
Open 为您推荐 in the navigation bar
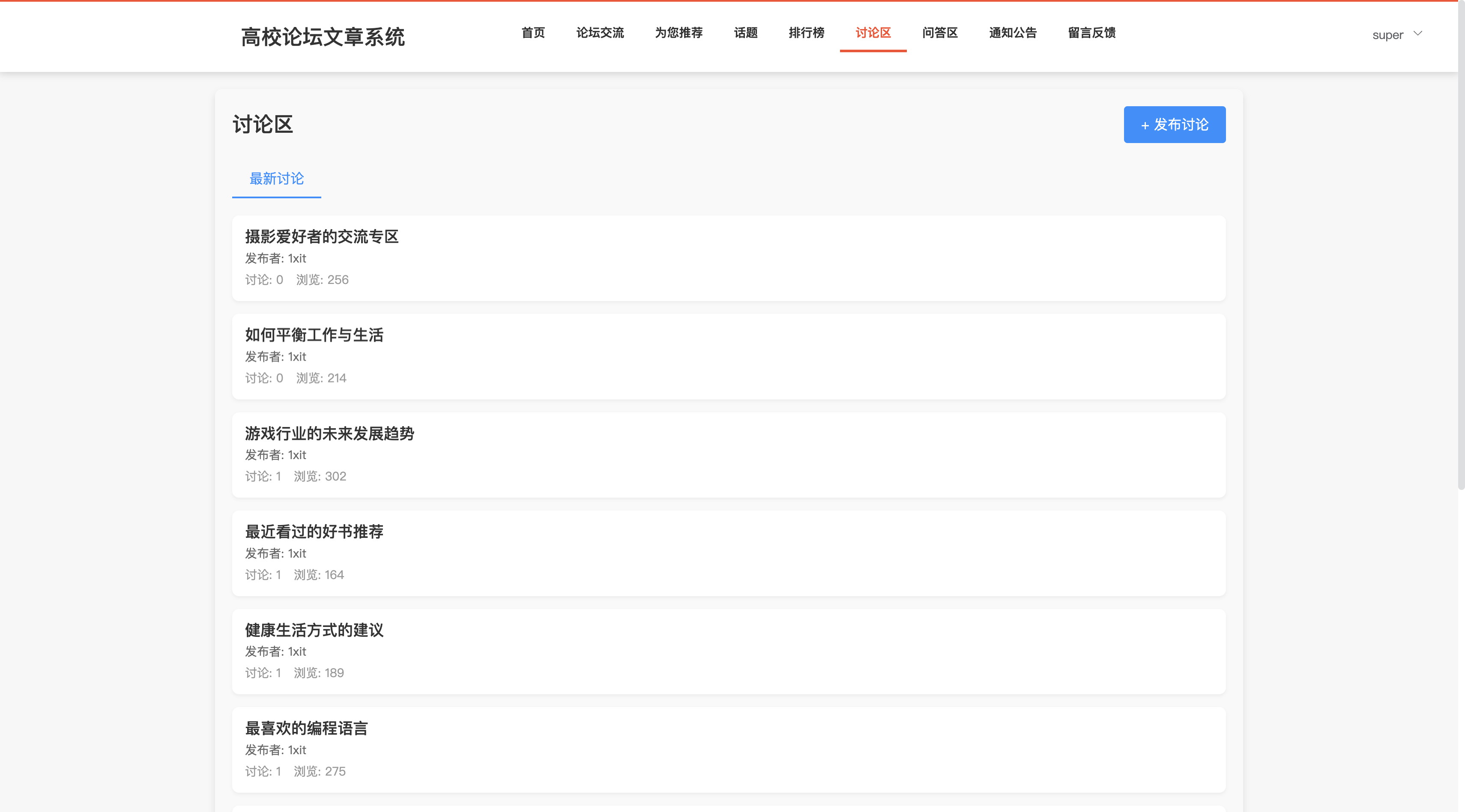[x=679, y=33]
